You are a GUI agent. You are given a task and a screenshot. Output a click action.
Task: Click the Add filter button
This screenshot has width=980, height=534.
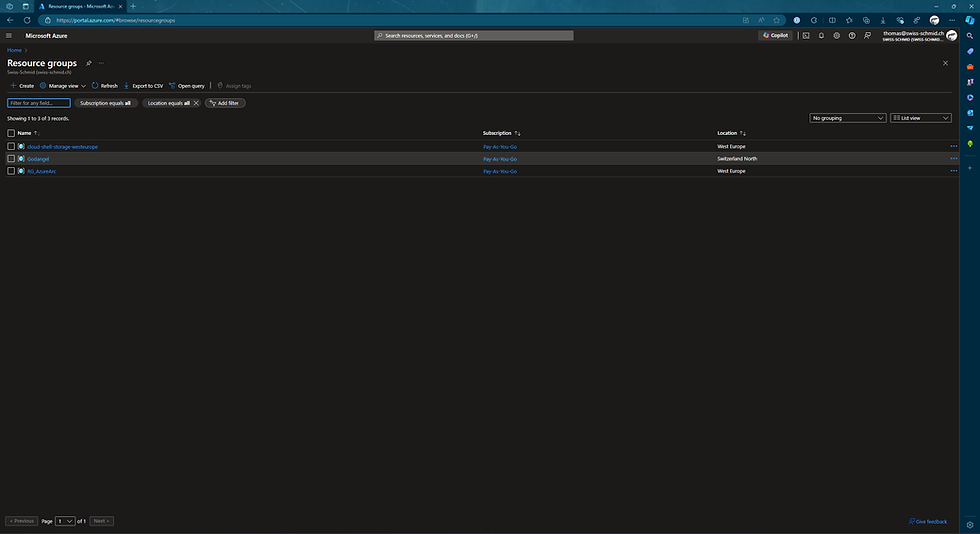pos(225,103)
